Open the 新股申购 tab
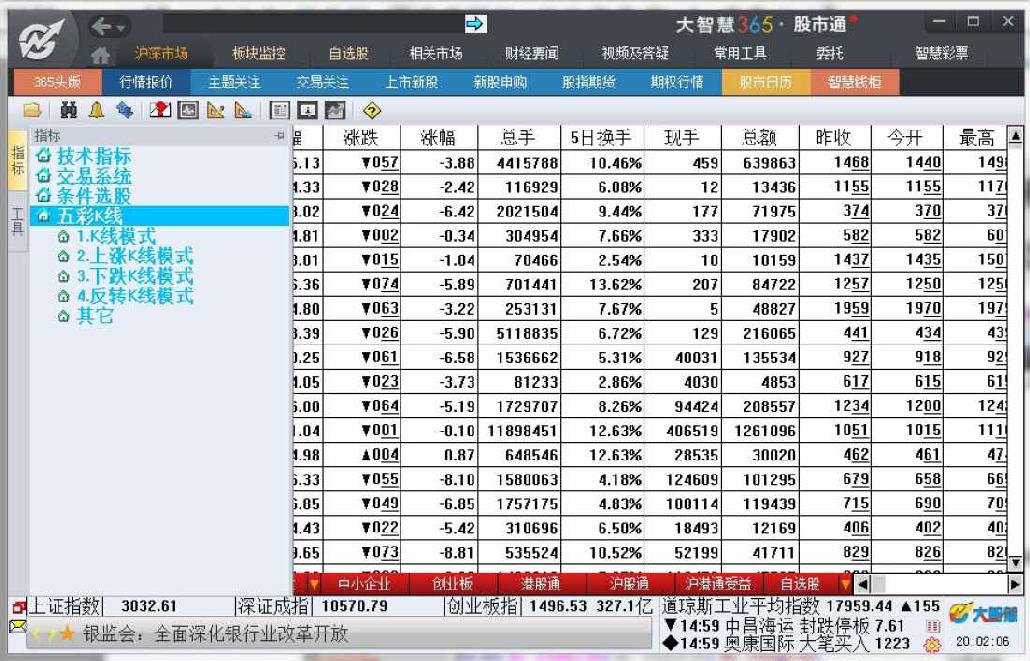Viewport: 1030px width, 661px height. 500,82
